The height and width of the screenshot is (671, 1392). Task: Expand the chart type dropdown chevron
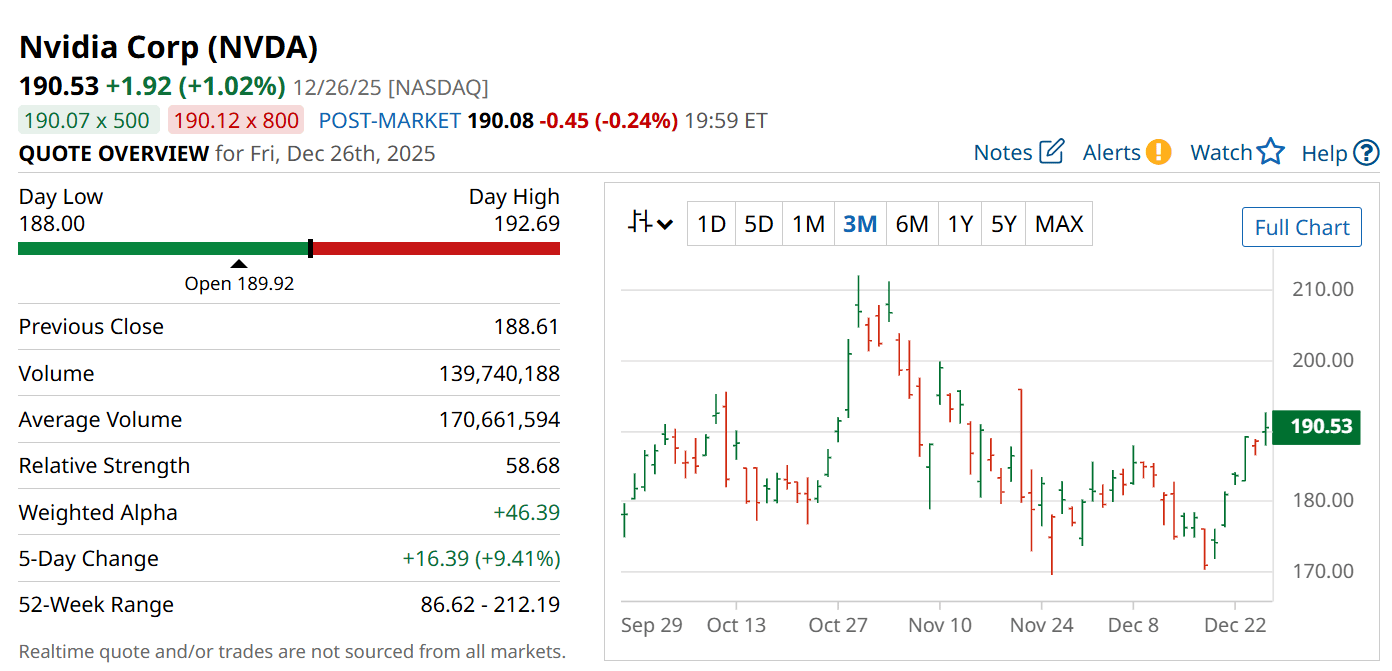(666, 225)
